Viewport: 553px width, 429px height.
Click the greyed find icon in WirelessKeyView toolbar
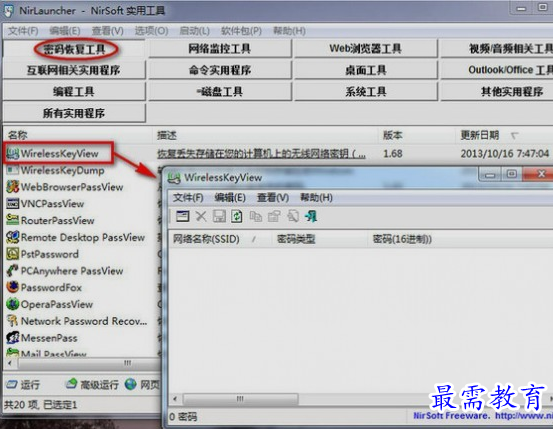click(x=293, y=216)
